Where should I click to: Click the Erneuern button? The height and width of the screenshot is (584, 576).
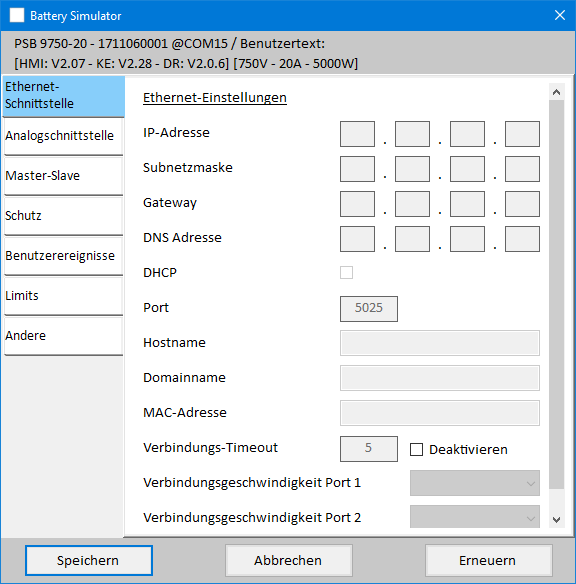point(489,561)
